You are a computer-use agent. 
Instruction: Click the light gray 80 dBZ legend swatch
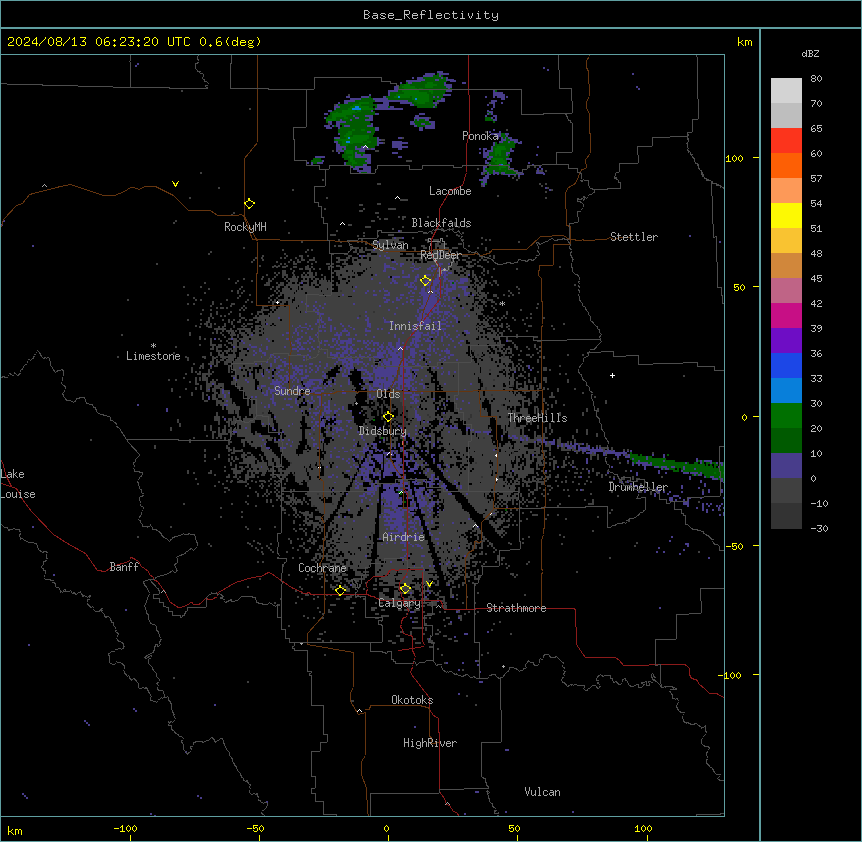pos(786,91)
